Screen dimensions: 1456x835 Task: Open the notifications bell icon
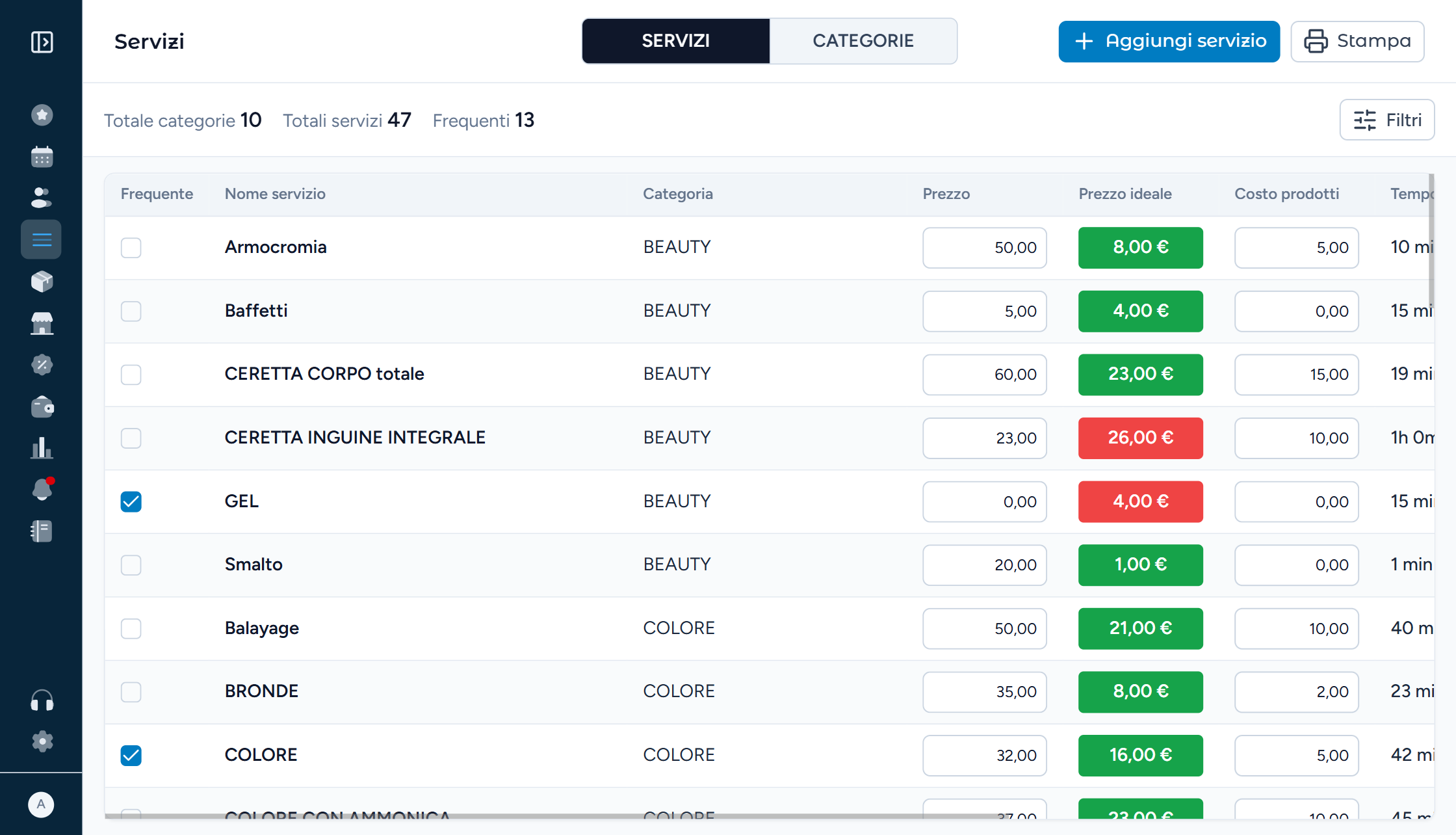coord(42,489)
